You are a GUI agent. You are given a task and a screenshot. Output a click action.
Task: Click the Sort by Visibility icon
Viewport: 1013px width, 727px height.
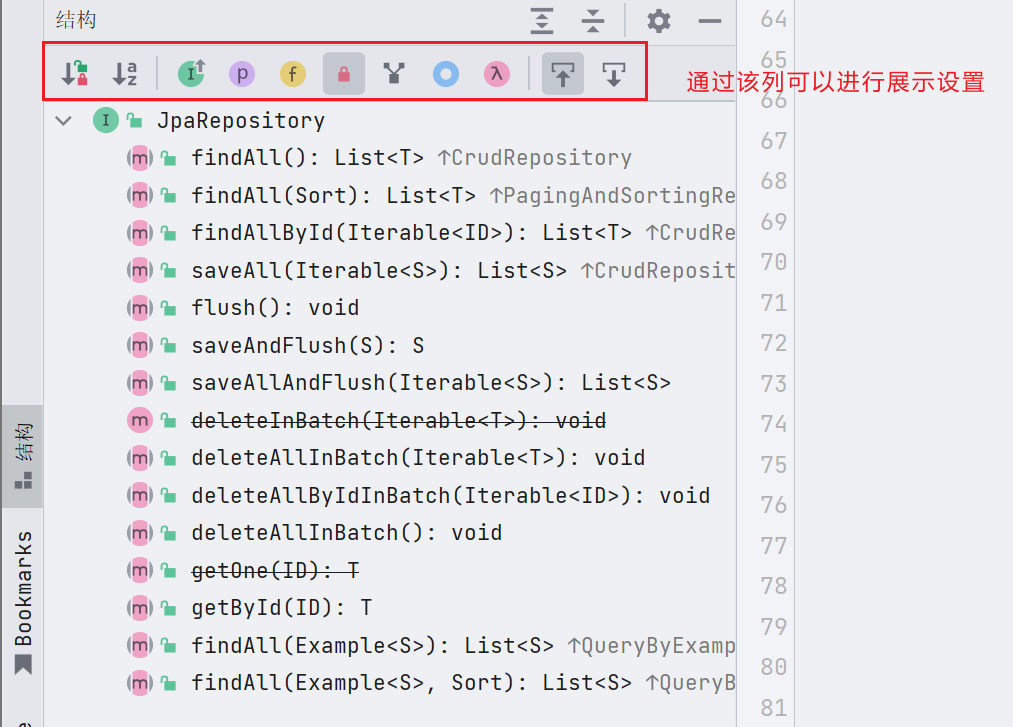pos(76,74)
